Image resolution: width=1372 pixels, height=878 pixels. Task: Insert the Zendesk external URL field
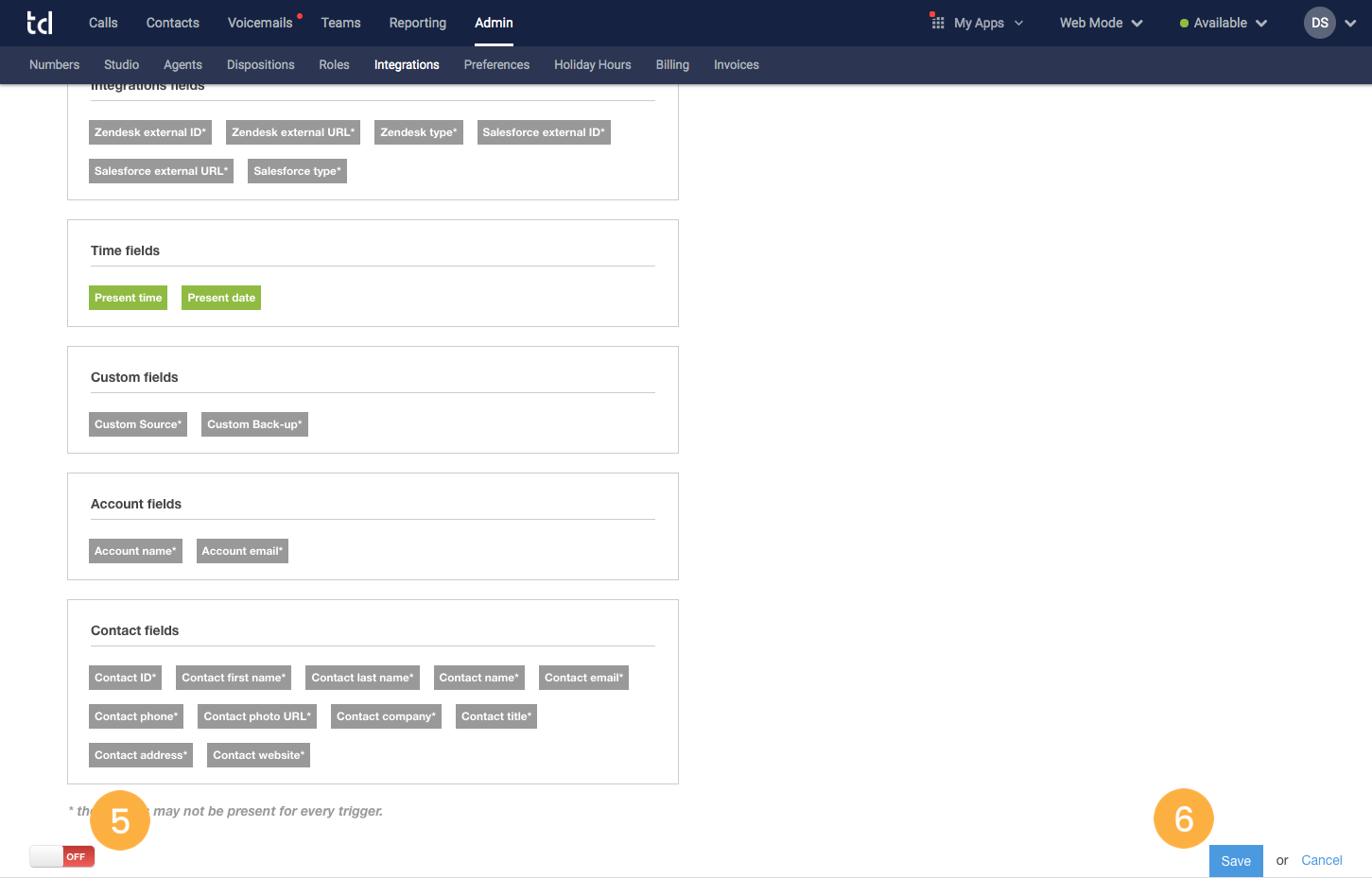click(293, 132)
